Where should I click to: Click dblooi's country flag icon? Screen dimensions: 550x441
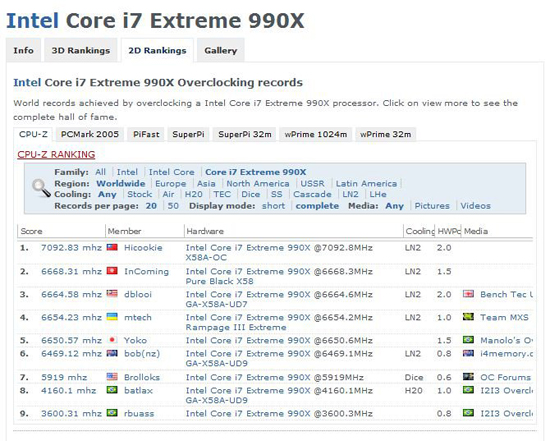pos(112,294)
